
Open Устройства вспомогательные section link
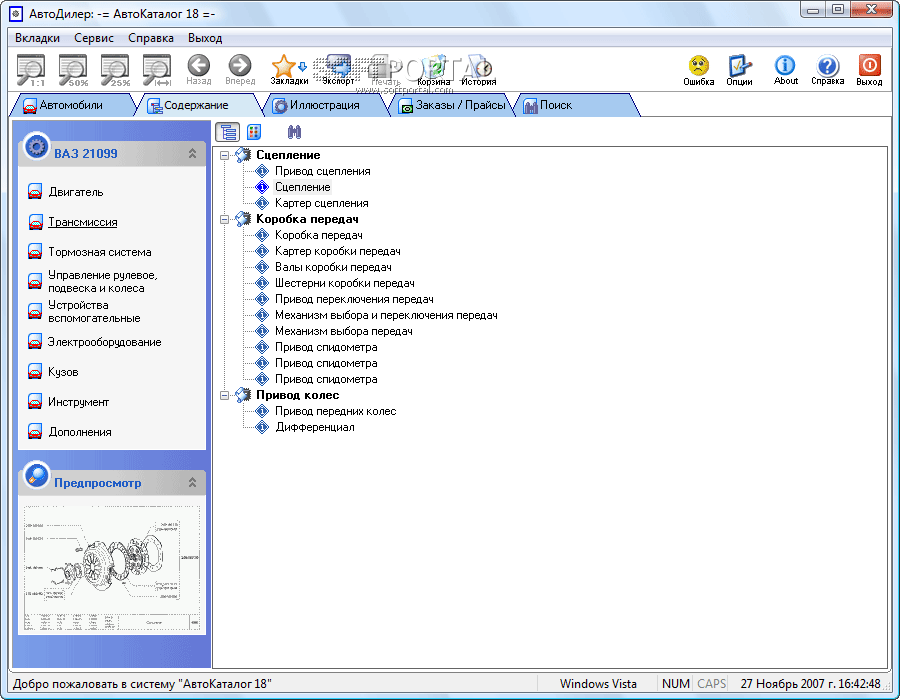94,312
